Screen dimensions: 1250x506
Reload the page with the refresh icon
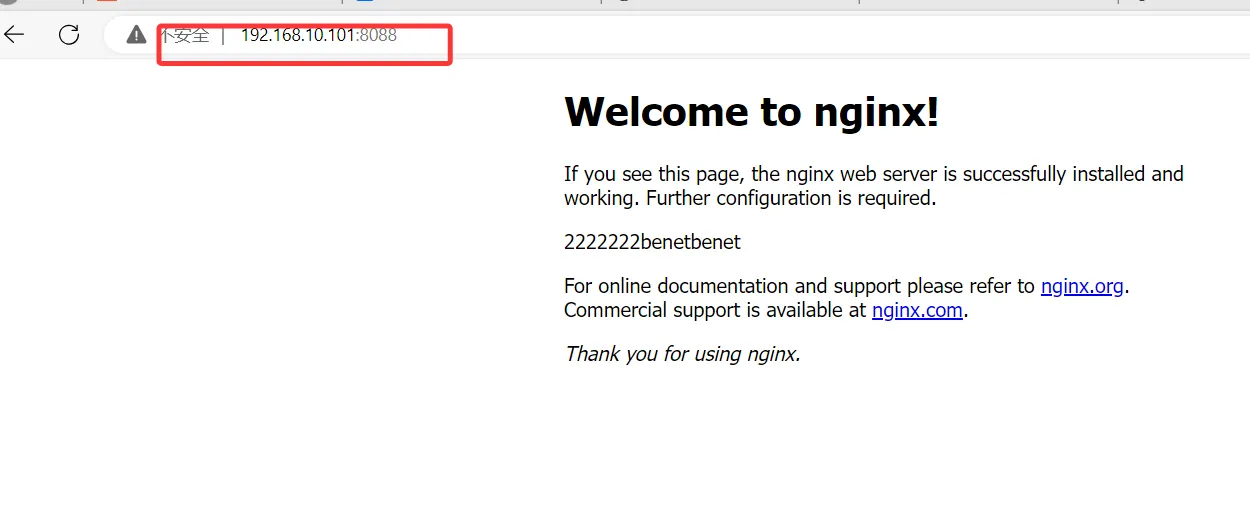point(69,35)
